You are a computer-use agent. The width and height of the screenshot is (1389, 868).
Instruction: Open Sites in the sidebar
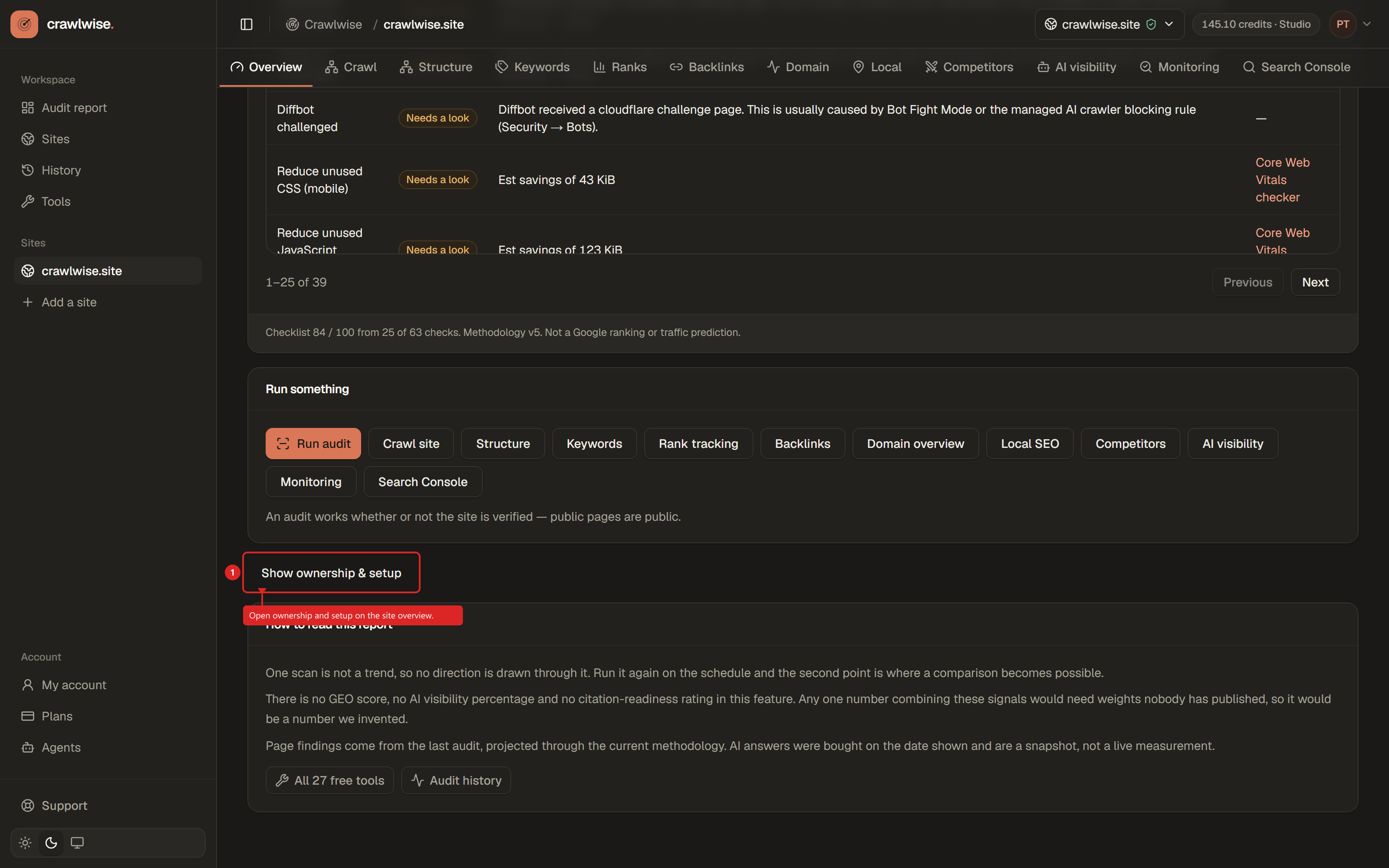click(108, 139)
